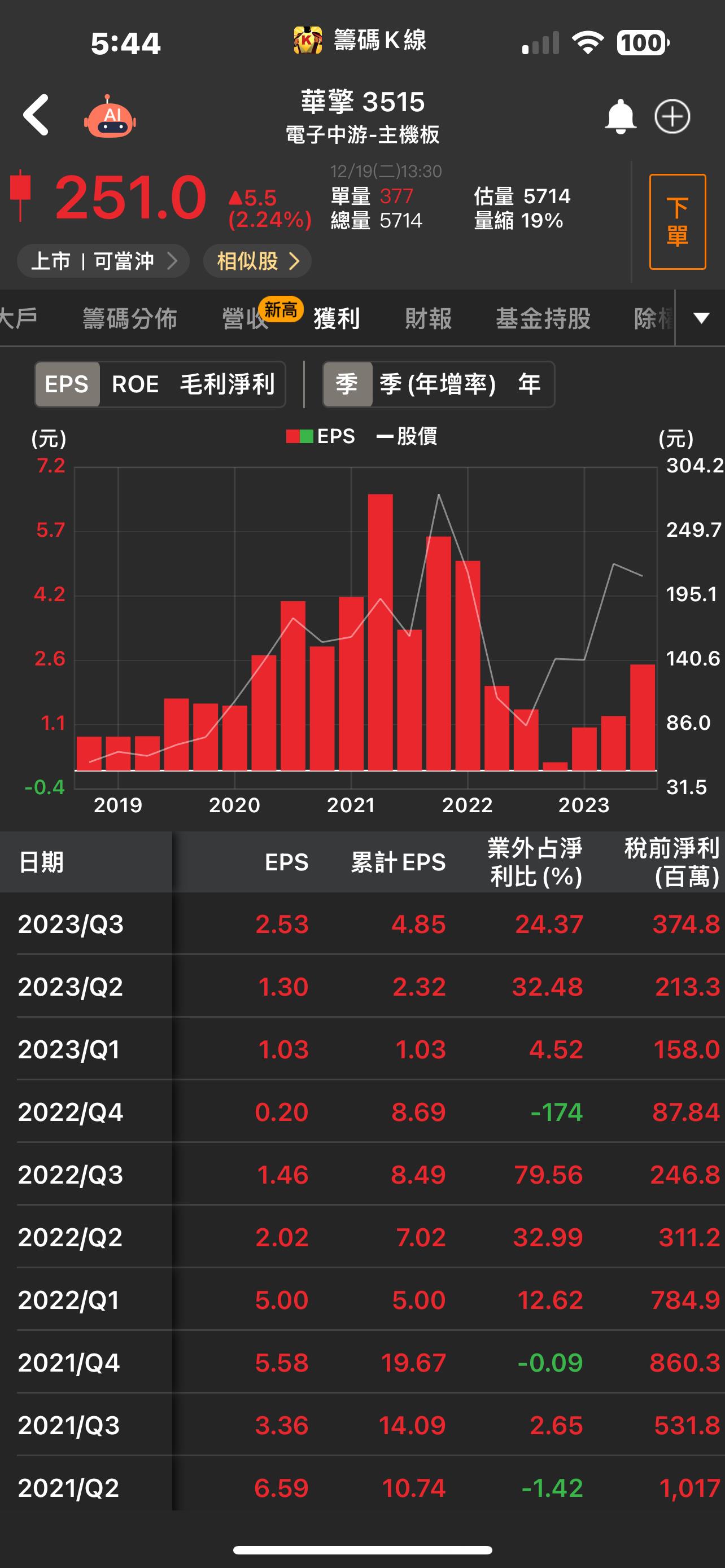Image resolution: width=725 pixels, height=1568 pixels.
Task: Tap the red-green EPS legend marker
Action: point(299,436)
